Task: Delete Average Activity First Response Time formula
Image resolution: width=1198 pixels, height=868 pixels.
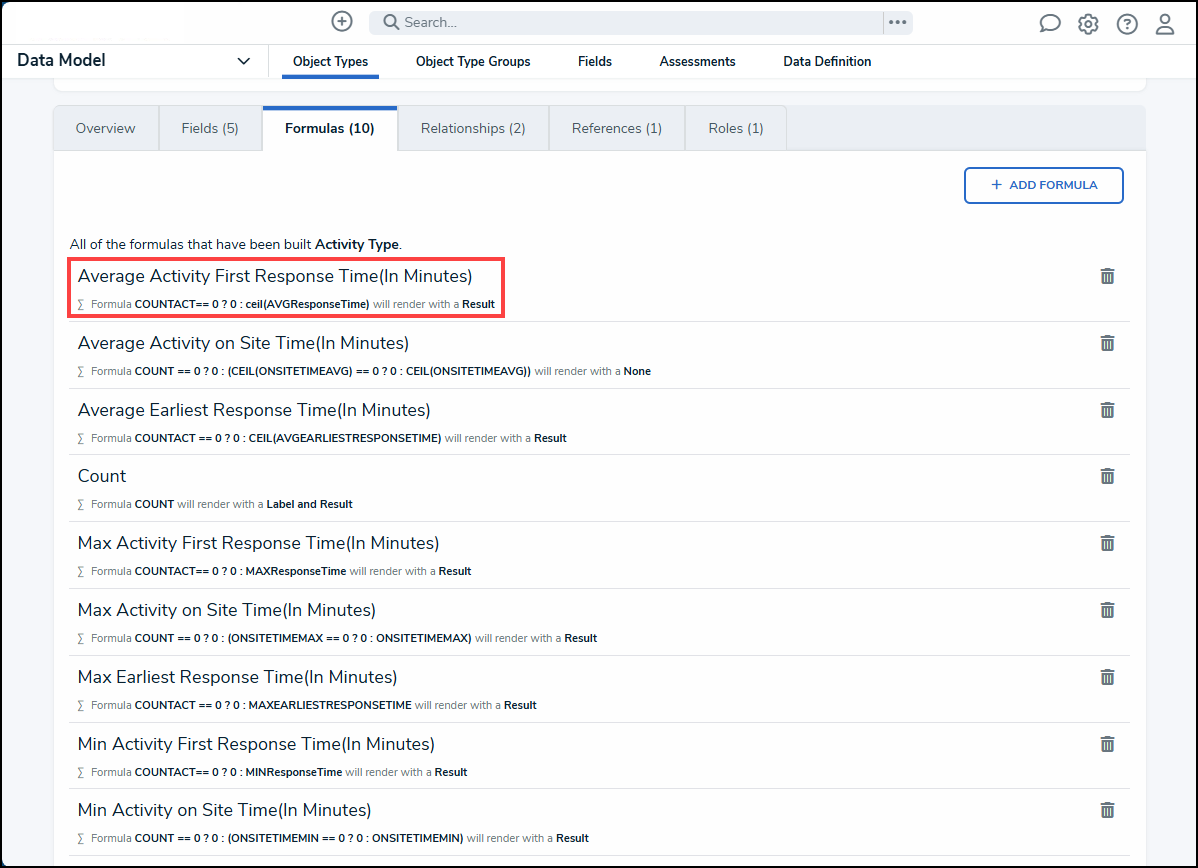Action: 1107,276
